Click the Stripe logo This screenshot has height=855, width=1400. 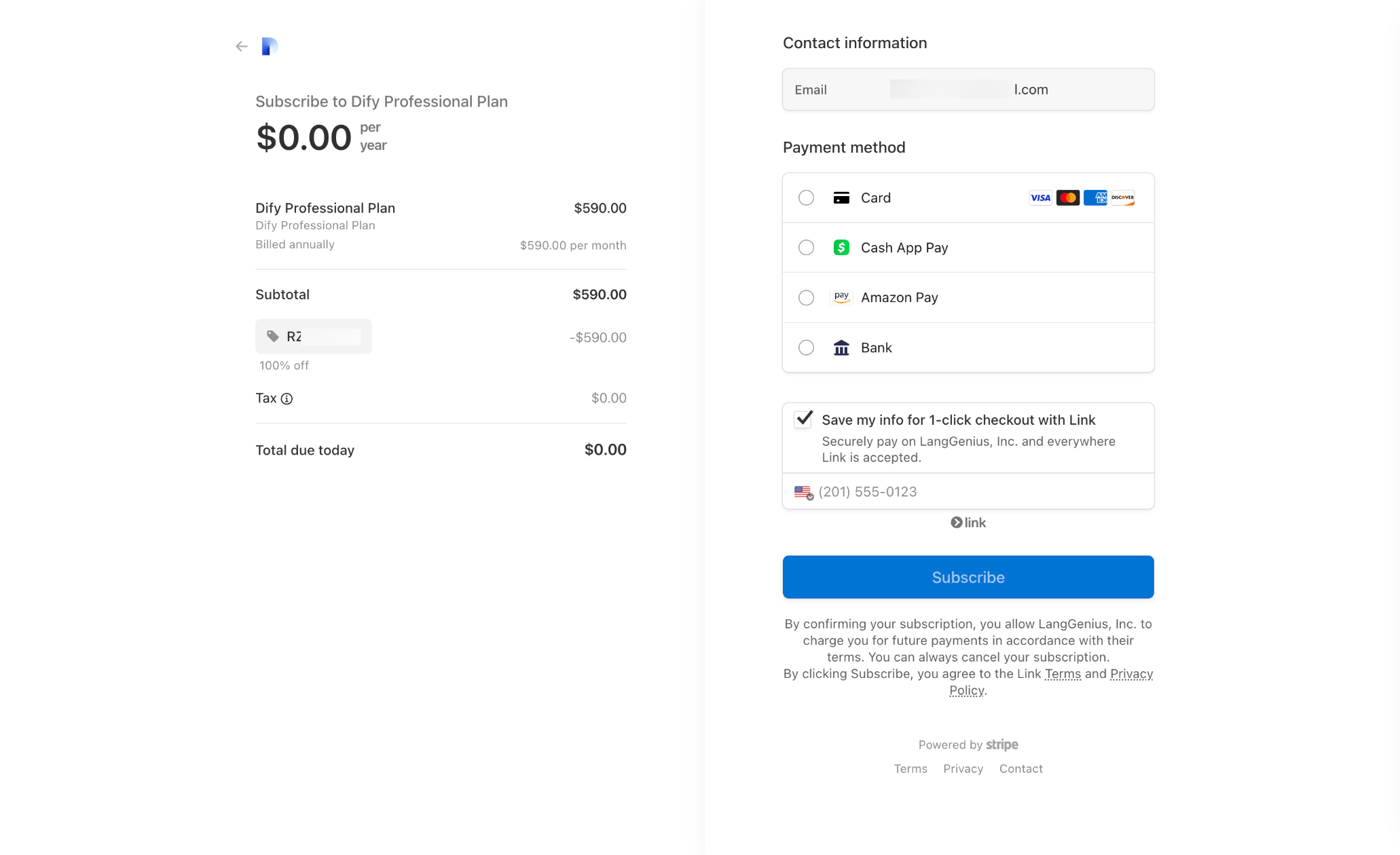[x=1002, y=744]
